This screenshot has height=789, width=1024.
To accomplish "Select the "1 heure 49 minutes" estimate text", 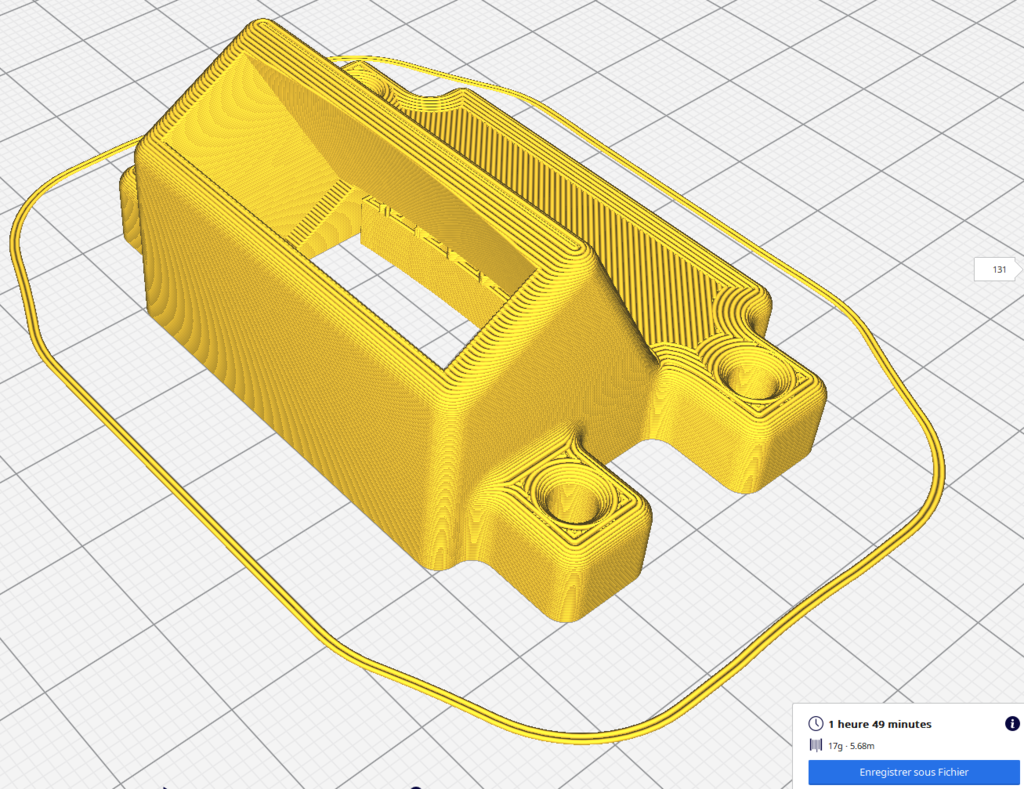I will click(x=880, y=724).
